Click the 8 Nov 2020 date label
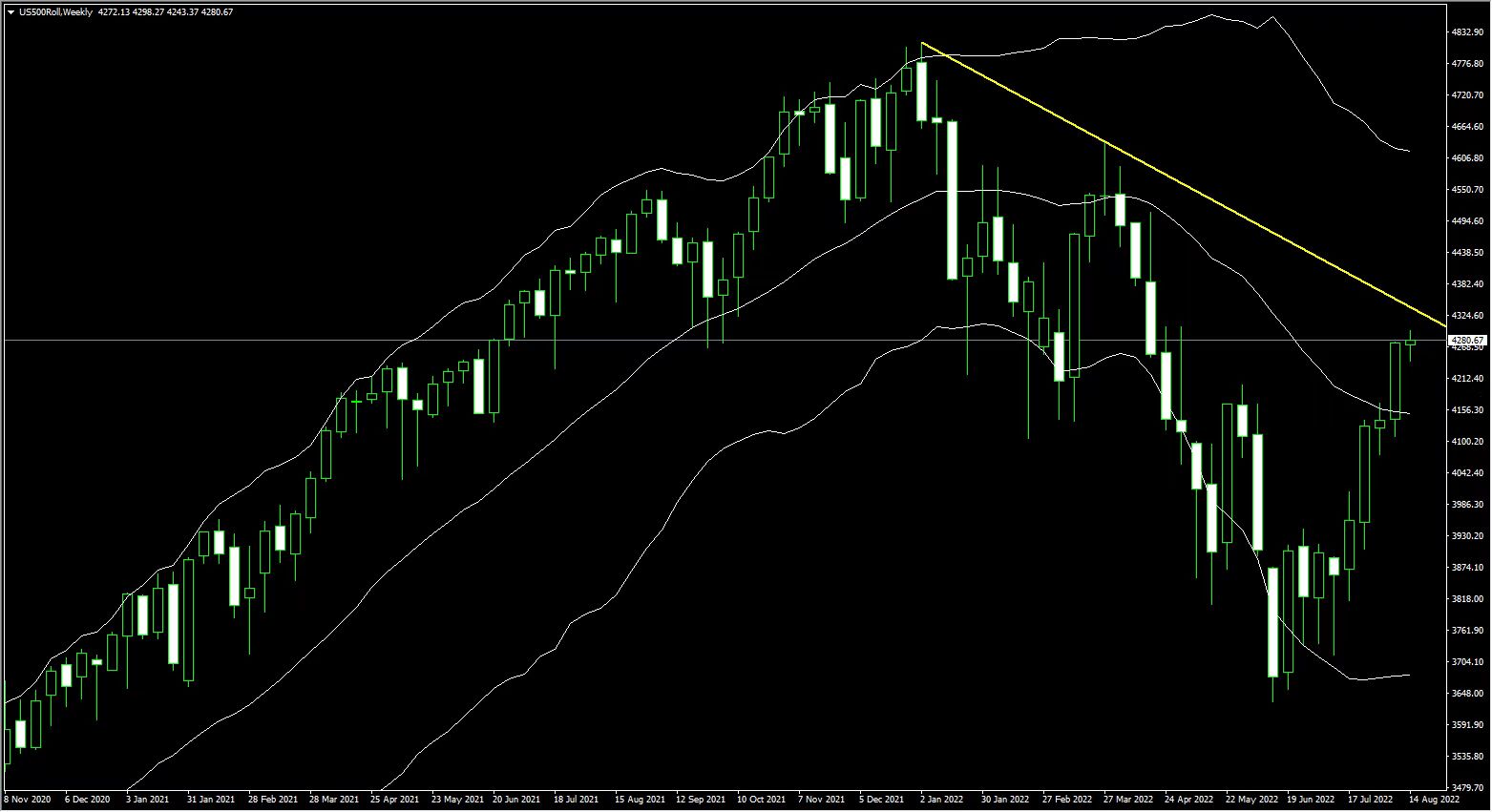The height and width of the screenshot is (812, 1492). click(x=29, y=800)
